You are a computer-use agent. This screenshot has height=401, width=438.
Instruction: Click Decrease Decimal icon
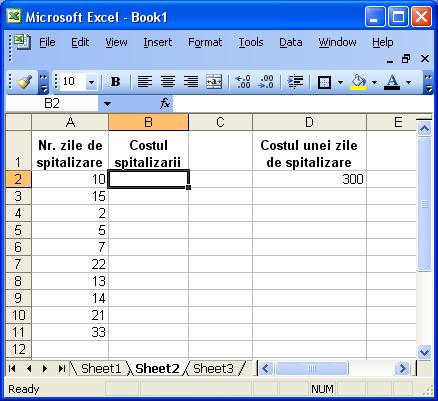coord(266,82)
